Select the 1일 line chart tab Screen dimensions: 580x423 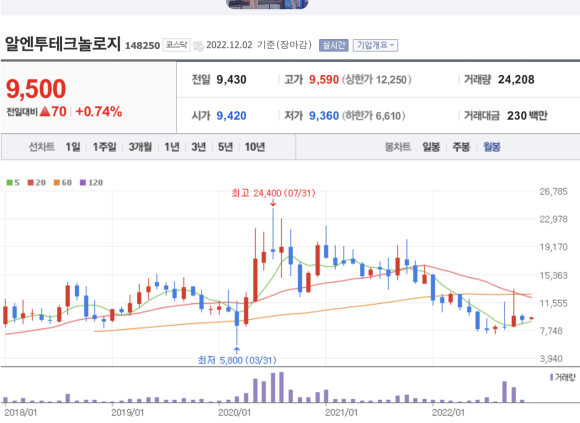pos(73,147)
